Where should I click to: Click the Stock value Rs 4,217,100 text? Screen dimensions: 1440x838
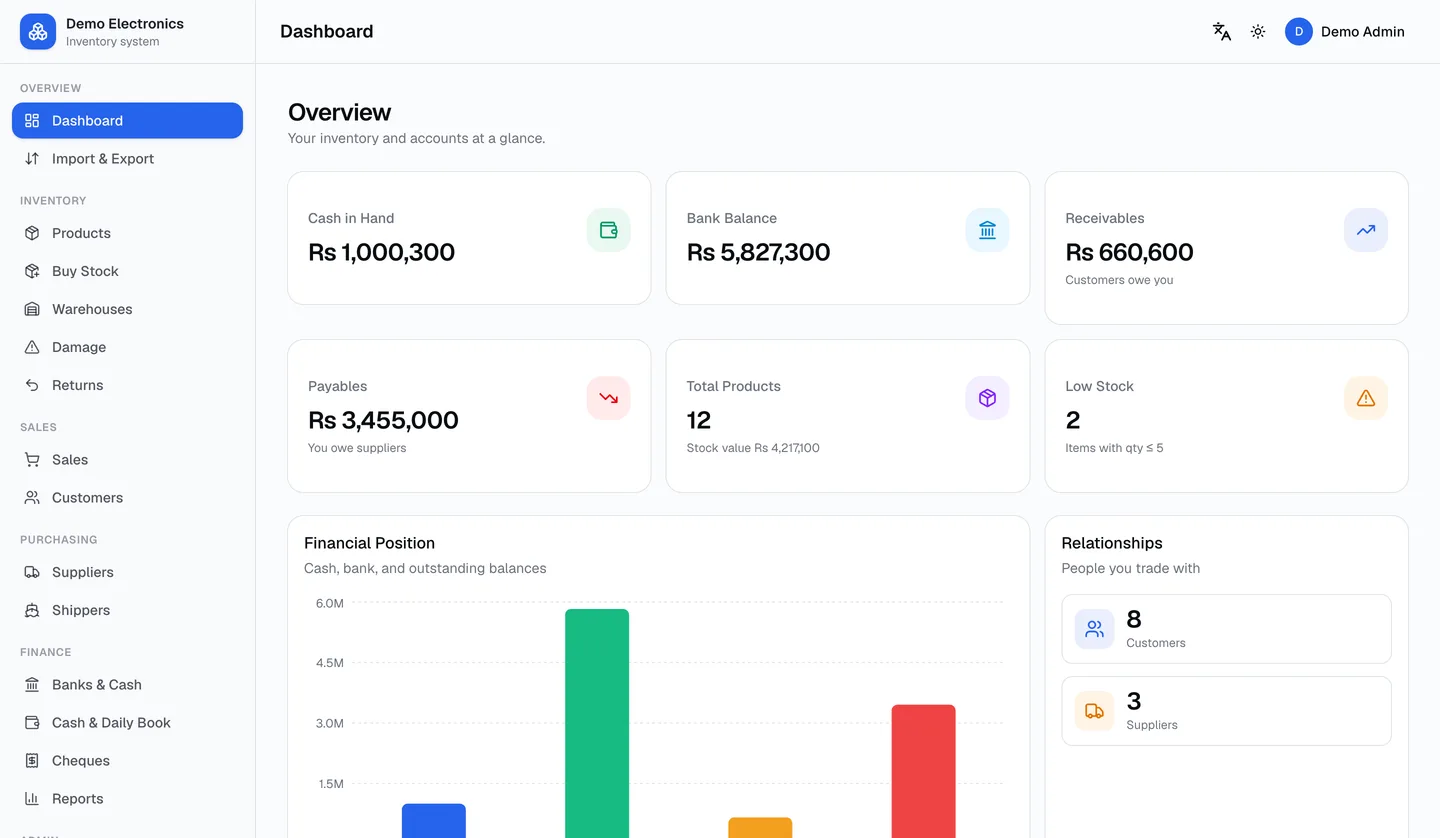pyautogui.click(x=753, y=448)
